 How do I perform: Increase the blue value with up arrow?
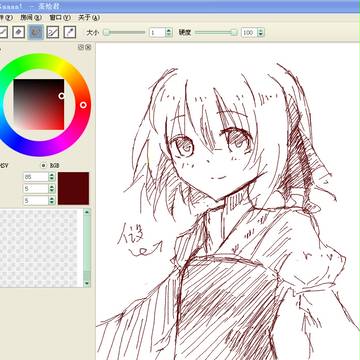[52, 198]
